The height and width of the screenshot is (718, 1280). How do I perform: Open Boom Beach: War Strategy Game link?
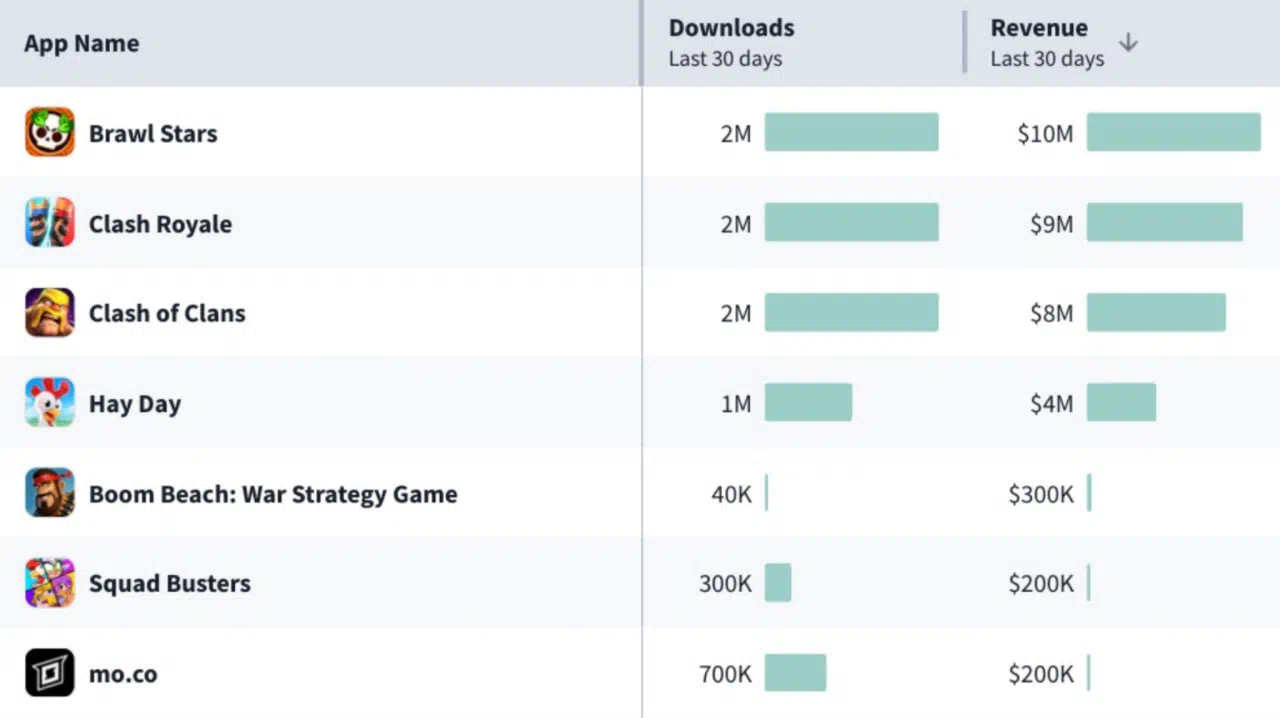[x=273, y=494]
